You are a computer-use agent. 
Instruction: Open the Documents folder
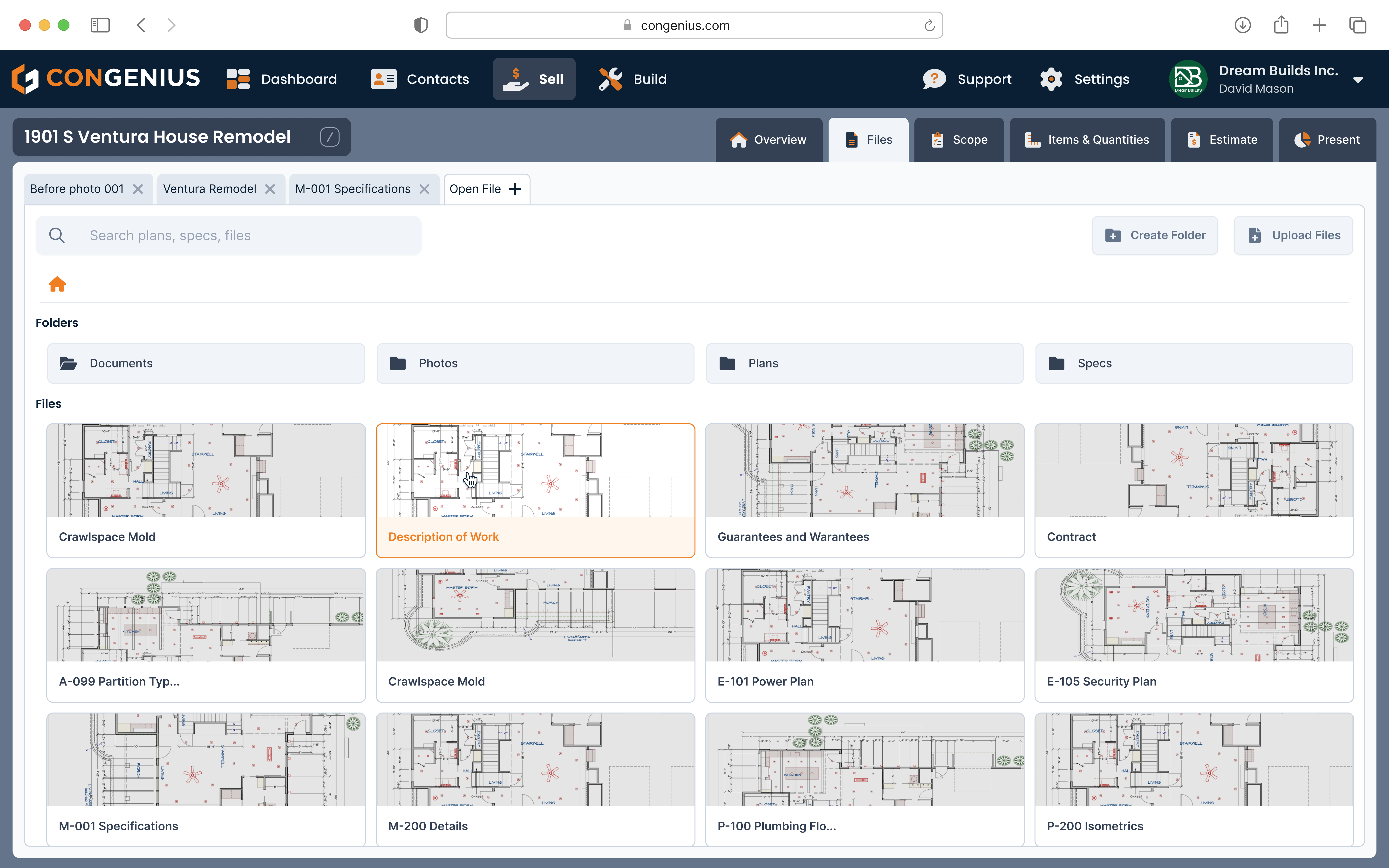click(x=206, y=363)
